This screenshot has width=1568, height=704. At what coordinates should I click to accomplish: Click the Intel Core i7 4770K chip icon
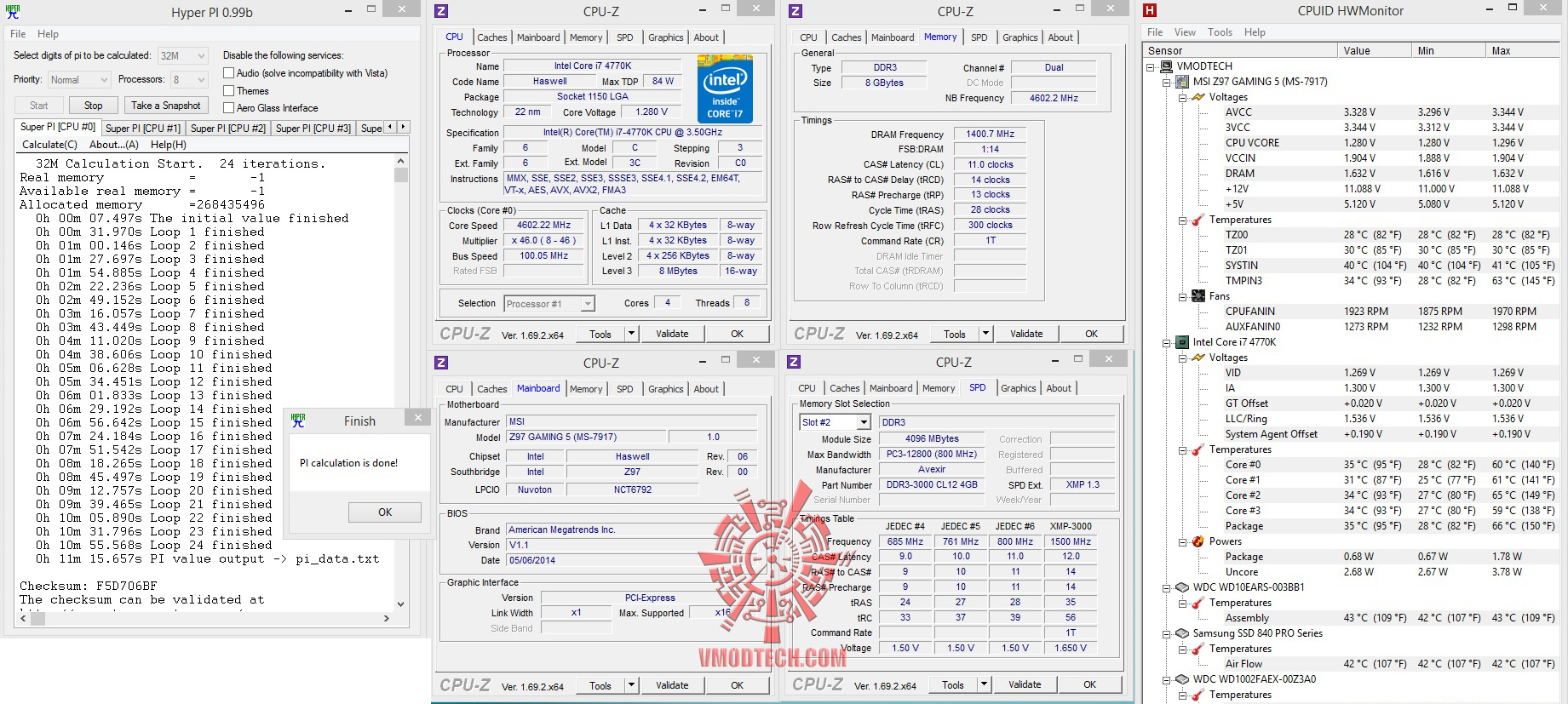pos(1182,342)
